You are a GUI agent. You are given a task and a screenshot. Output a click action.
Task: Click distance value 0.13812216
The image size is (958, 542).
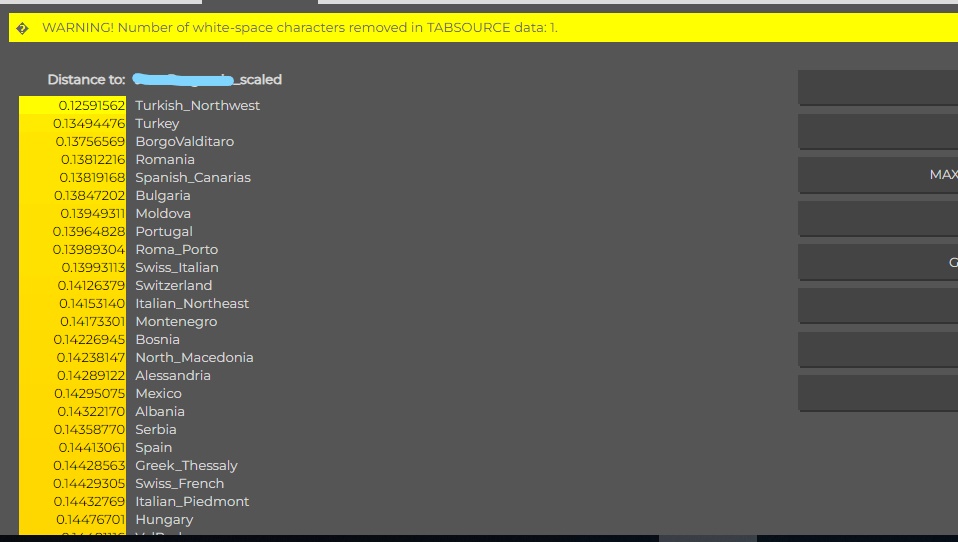tap(93, 159)
